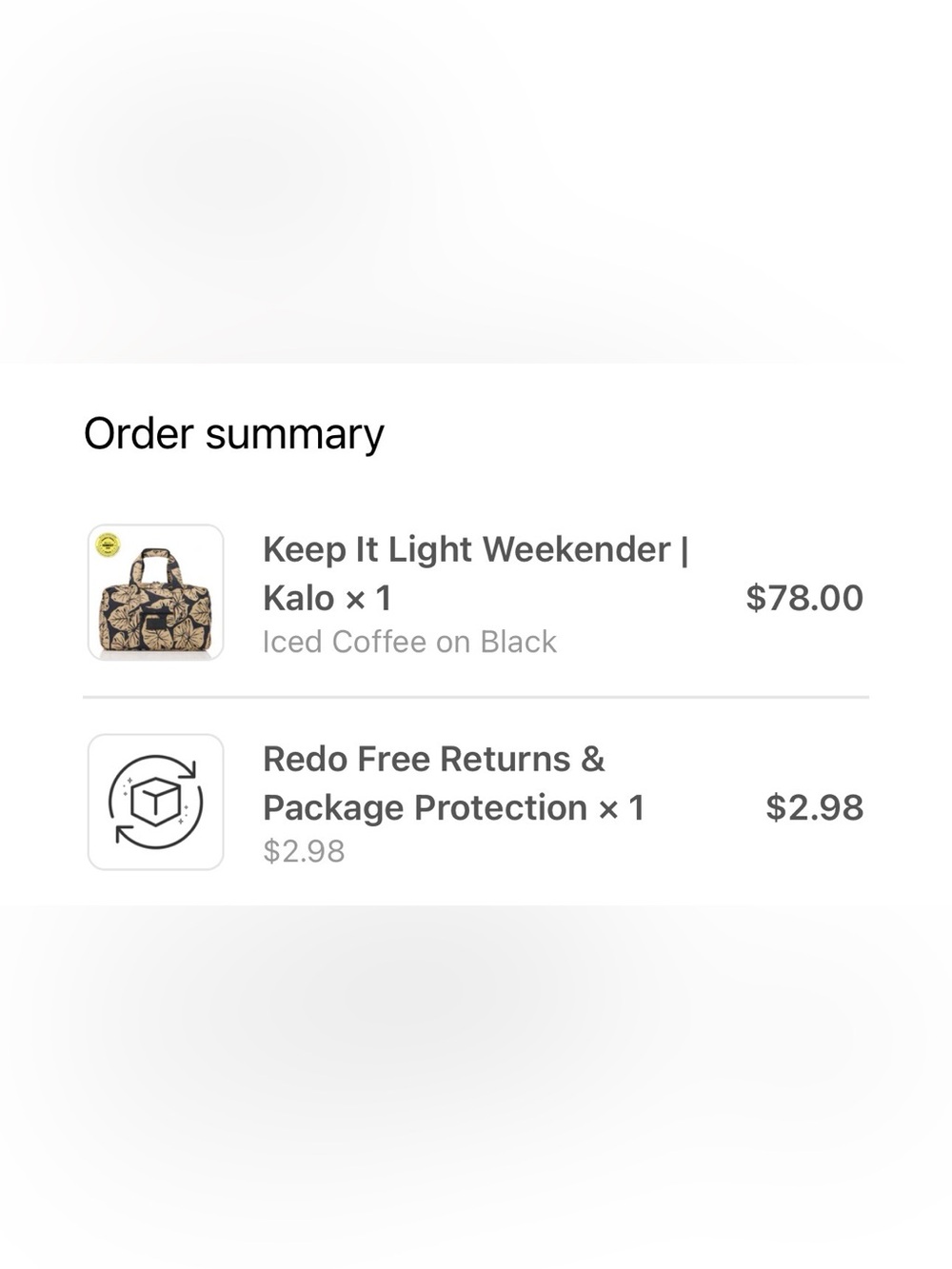
Task: Open the Weekender bag product thumbnail
Action: pos(156,592)
